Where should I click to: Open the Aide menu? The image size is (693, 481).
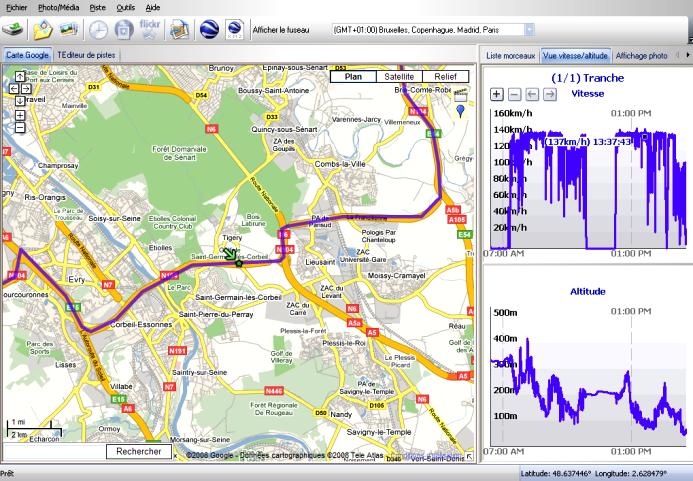click(x=153, y=8)
